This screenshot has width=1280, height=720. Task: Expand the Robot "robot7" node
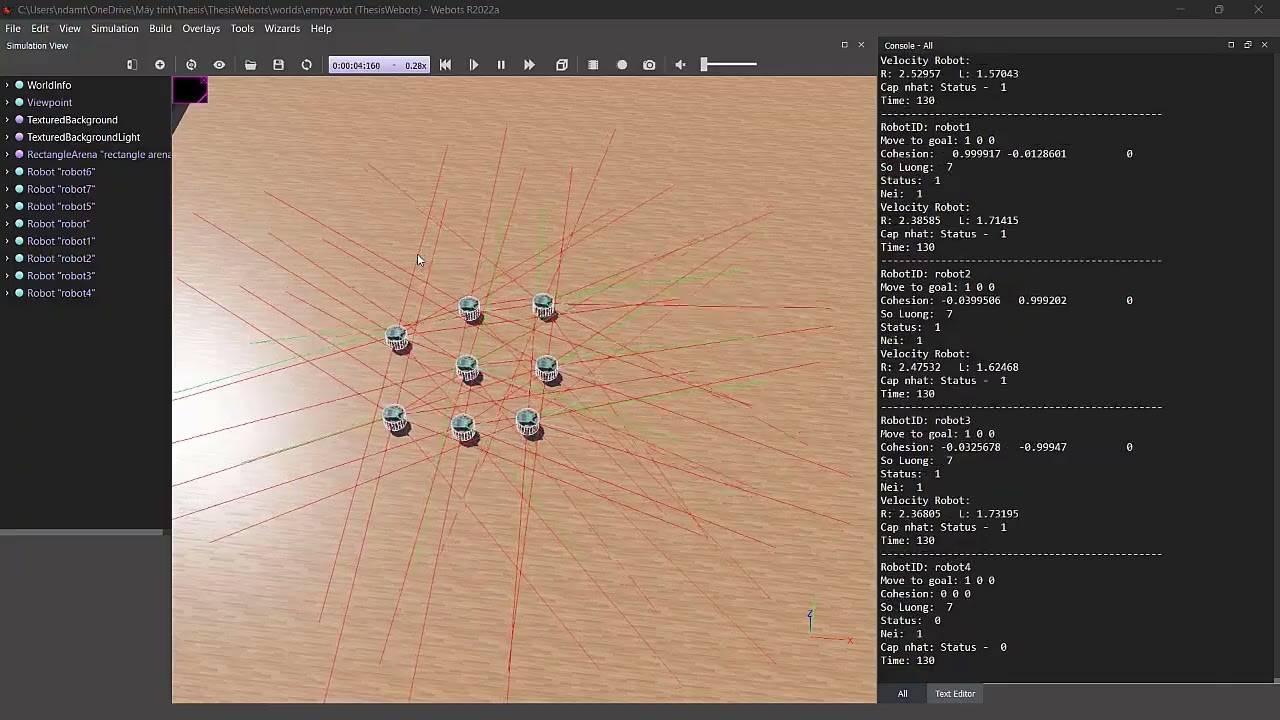[x=7, y=189]
